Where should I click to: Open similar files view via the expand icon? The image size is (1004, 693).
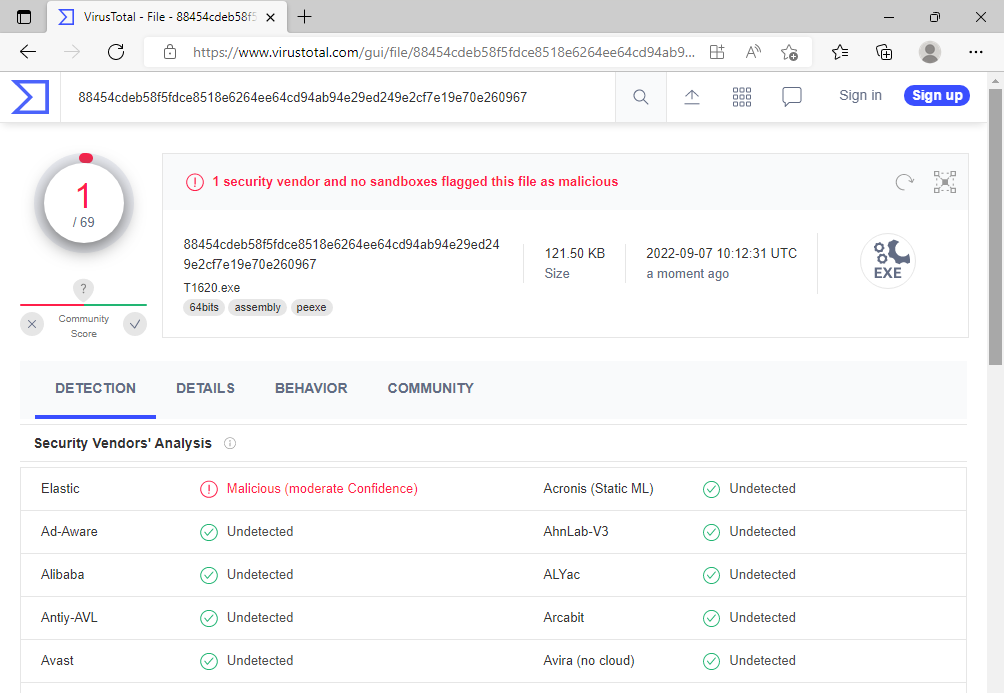(x=944, y=182)
